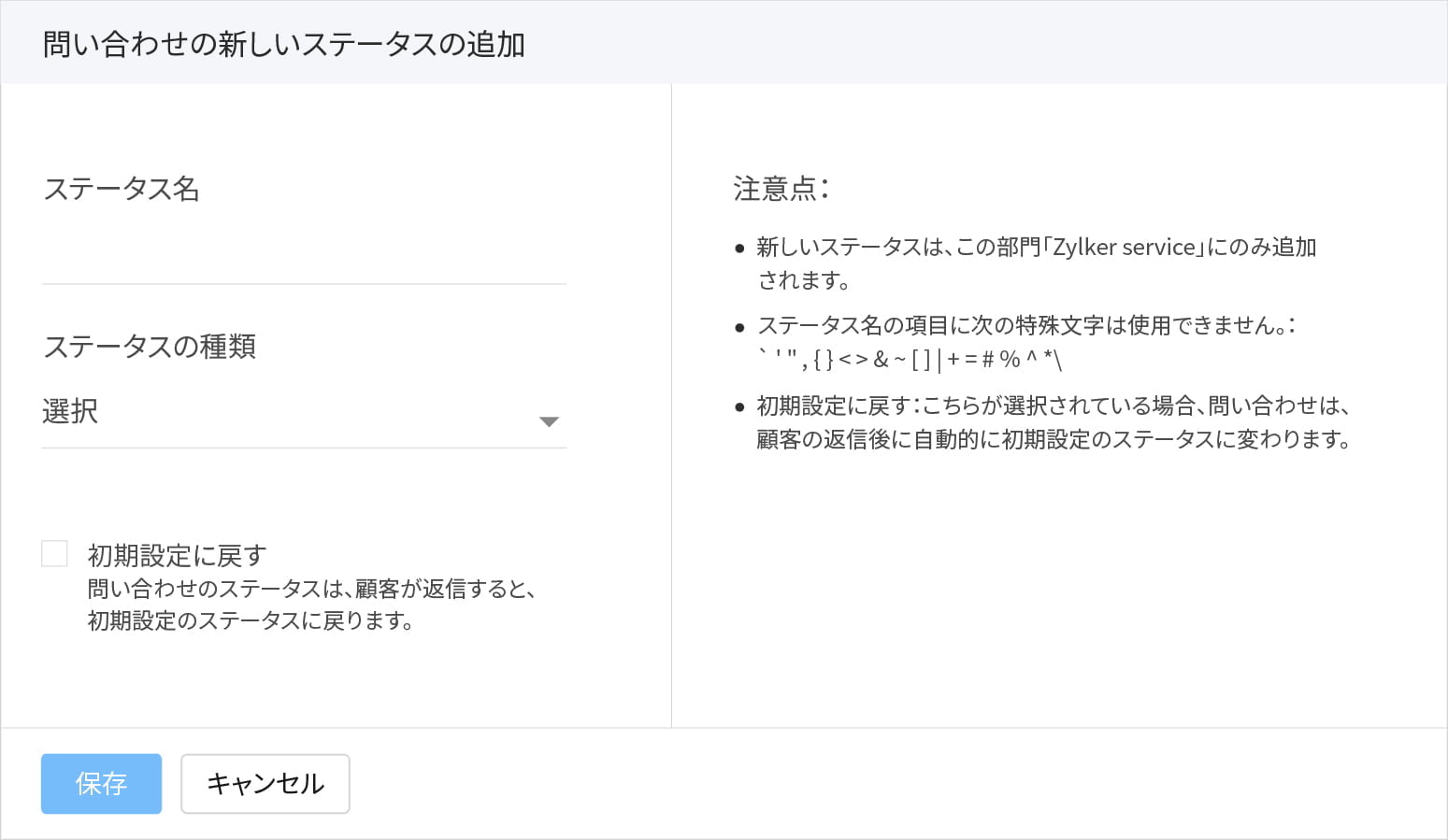The image size is (1448, 840).
Task: Click the bullet before the 特殊文字 note
Action: click(x=739, y=327)
